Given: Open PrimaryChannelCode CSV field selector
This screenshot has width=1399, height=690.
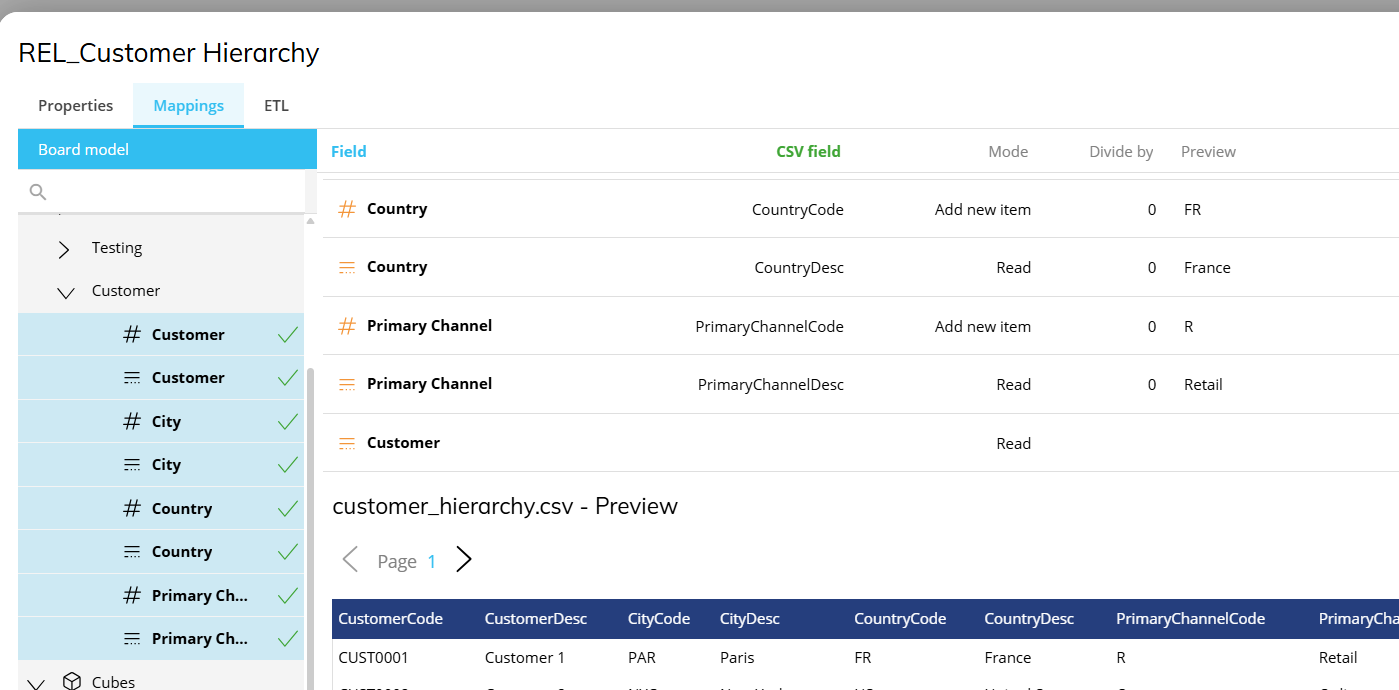Looking at the screenshot, I should (770, 327).
